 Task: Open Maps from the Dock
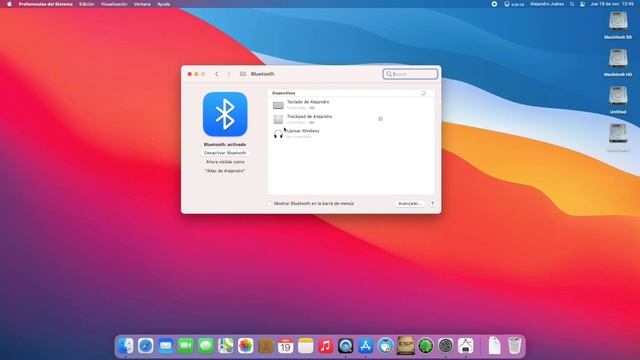coord(226,346)
